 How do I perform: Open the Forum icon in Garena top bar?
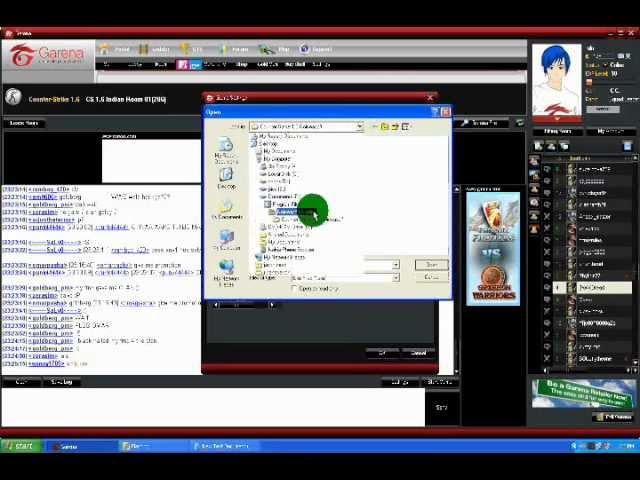point(223,49)
